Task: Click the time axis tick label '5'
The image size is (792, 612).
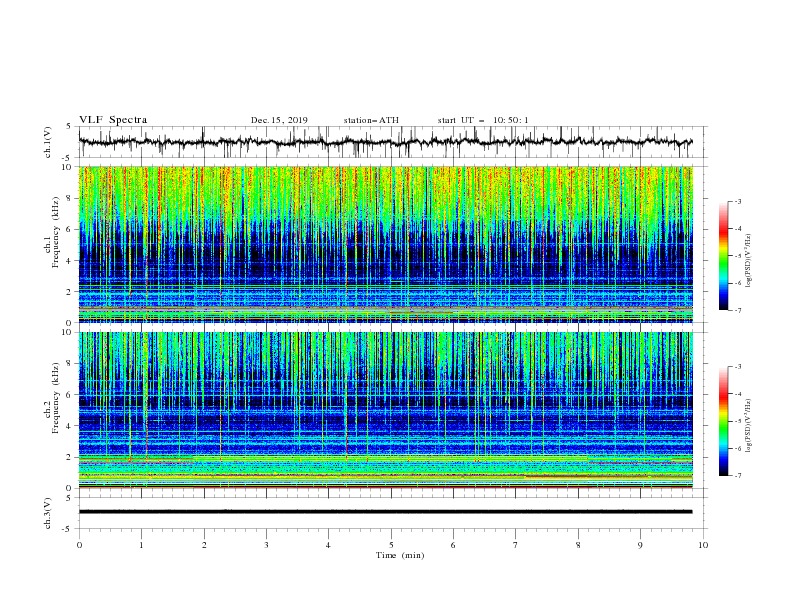Action: (391, 545)
